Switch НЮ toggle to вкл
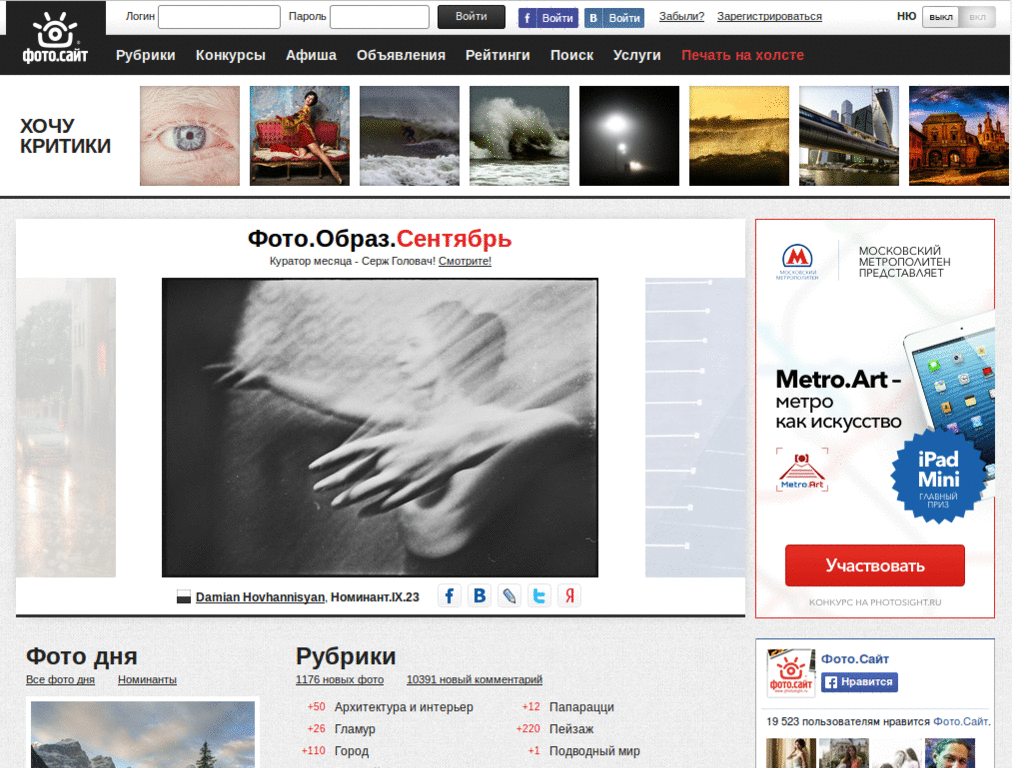Image resolution: width=1024 pixels, height=768 pixels. click(x=977, y=17)
